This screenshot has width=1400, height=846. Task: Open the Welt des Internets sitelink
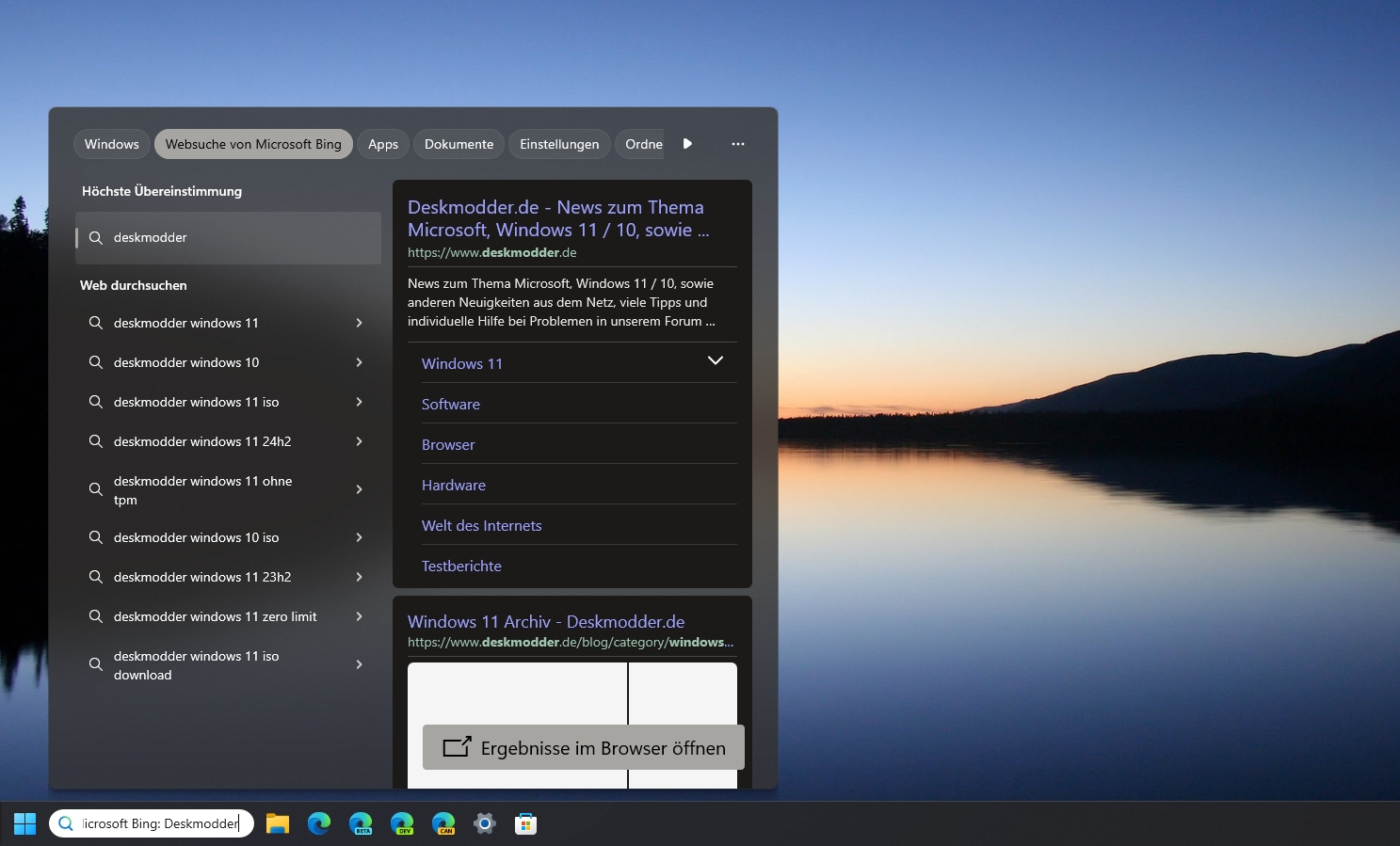tap(482, 525)
